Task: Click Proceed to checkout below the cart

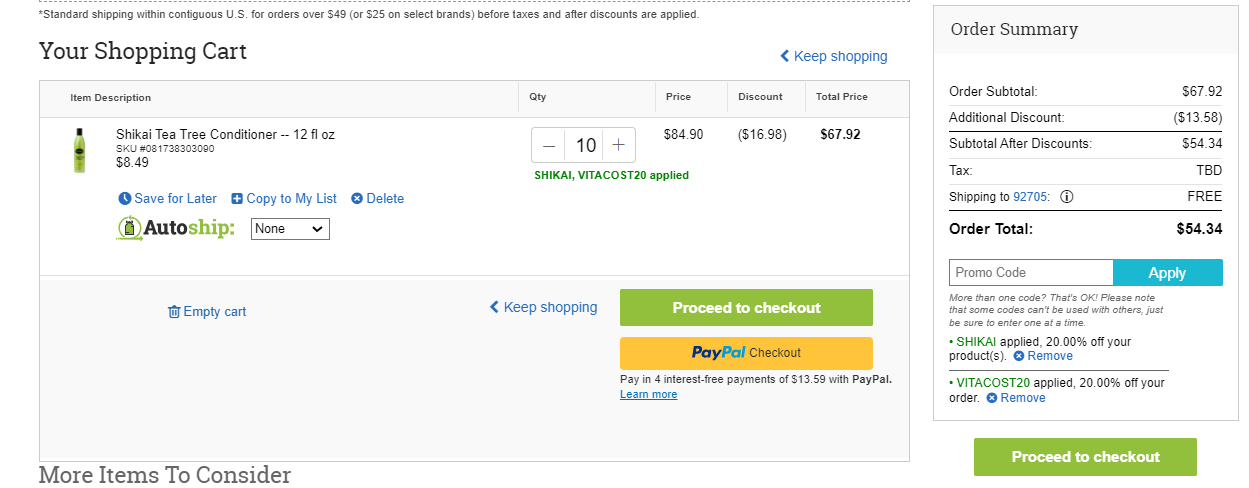Action: tap(746, 308)
